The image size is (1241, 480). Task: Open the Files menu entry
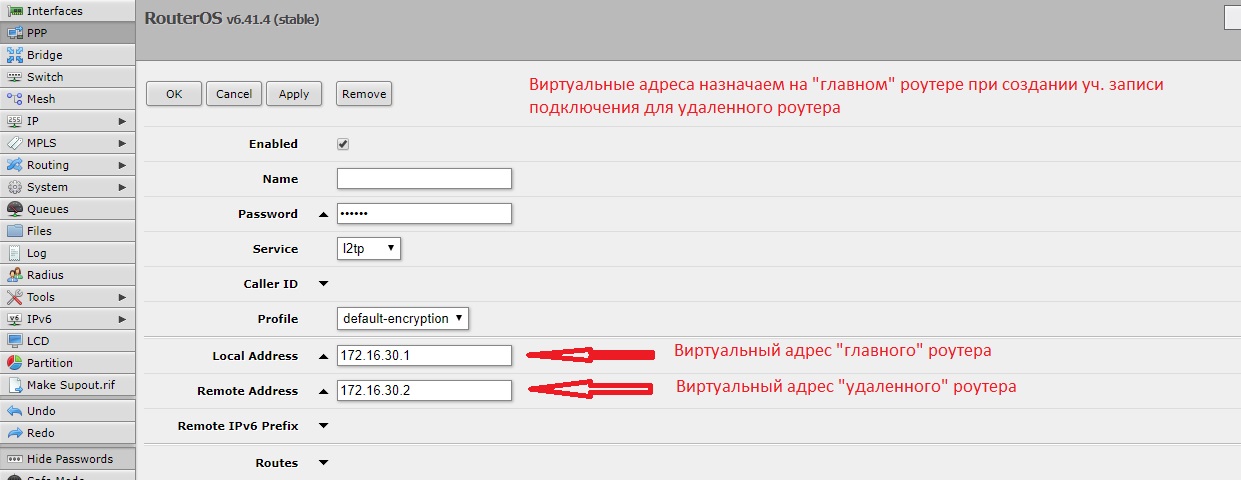pyautogui.click(x=67, y=231)
